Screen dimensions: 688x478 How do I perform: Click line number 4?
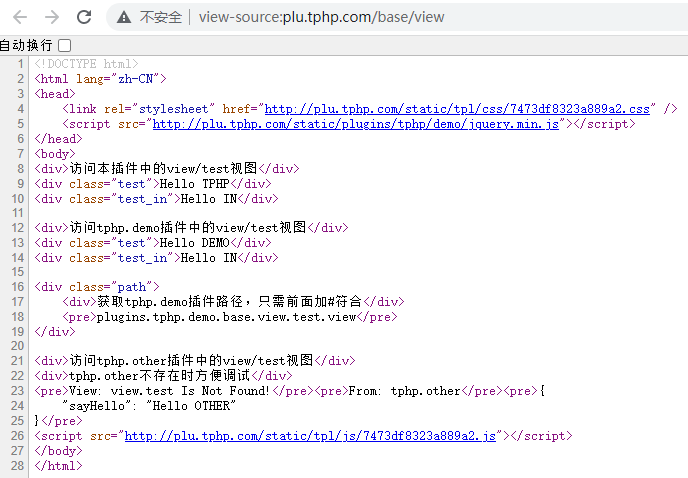(x=21, y=109)
